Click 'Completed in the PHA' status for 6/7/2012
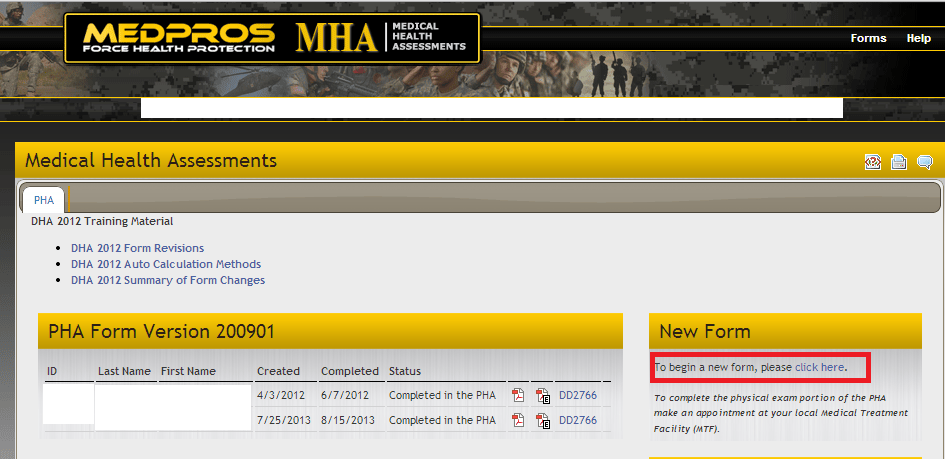The height and width of the screenshot is (459, 945). (x=442, y=396)
